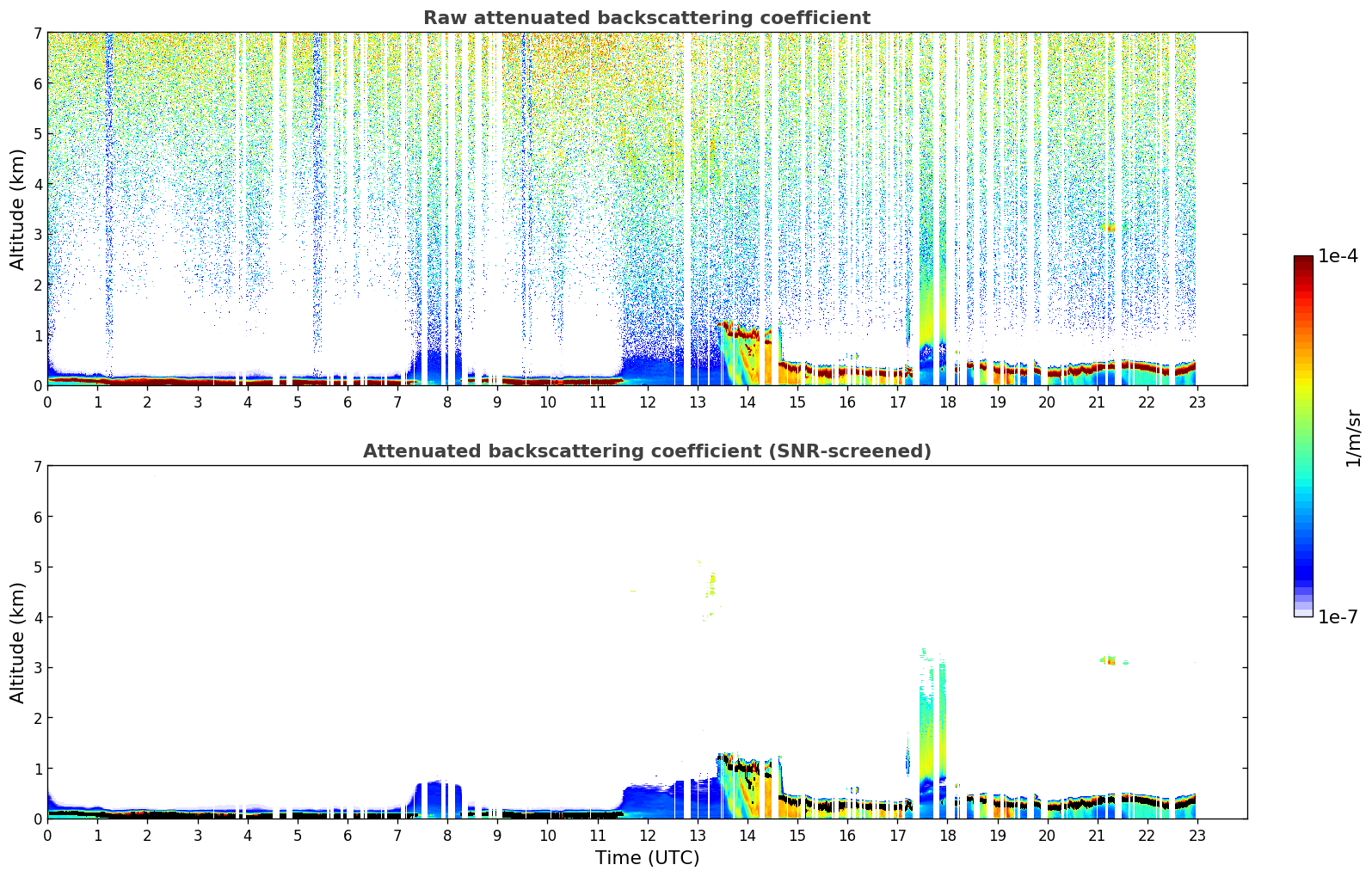Viewport: 1372px width, 877px height.
Task: Click the "0" time tick in SNR-screened plot
Action: [x=47, y=835]
